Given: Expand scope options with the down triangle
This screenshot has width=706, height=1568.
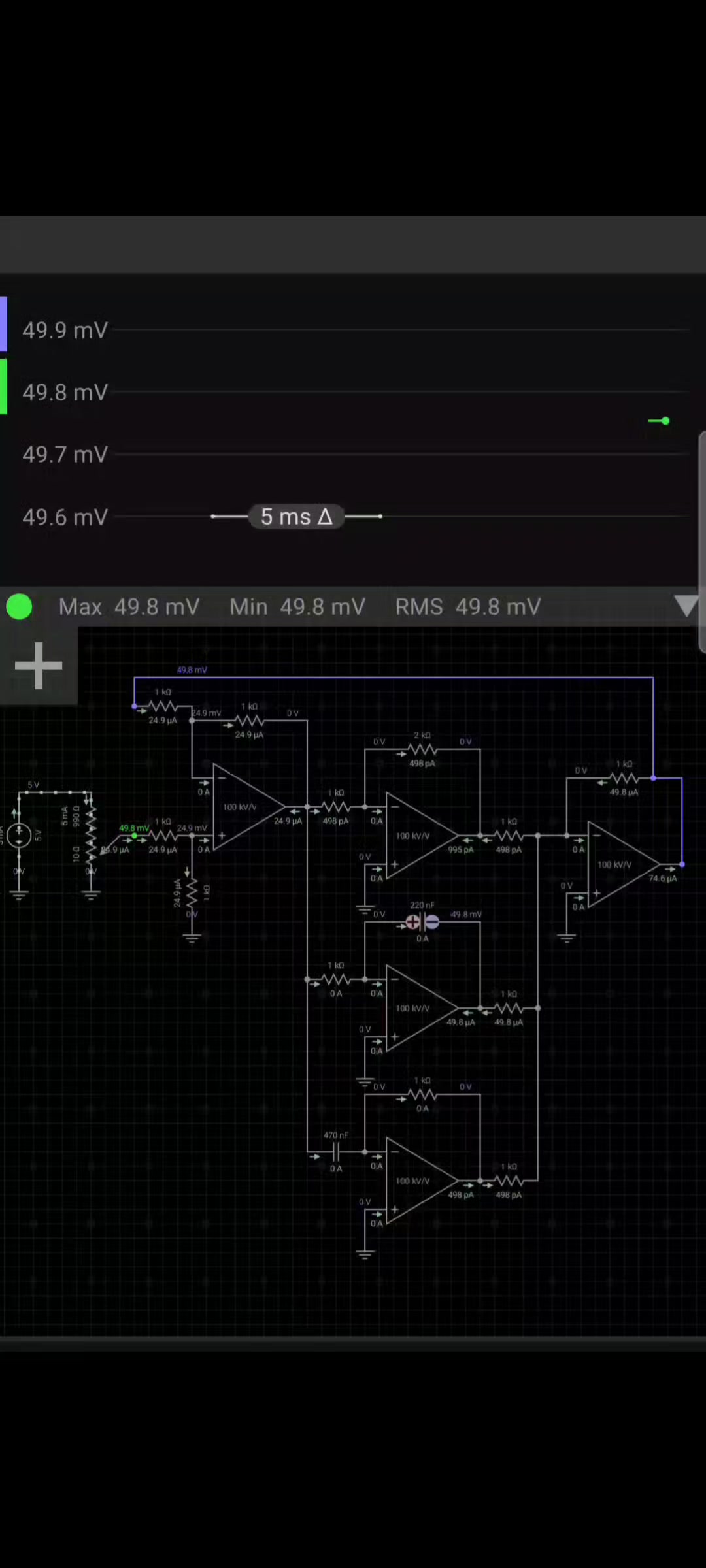Looking at the screenshot, I should click(x=686, y=606).
